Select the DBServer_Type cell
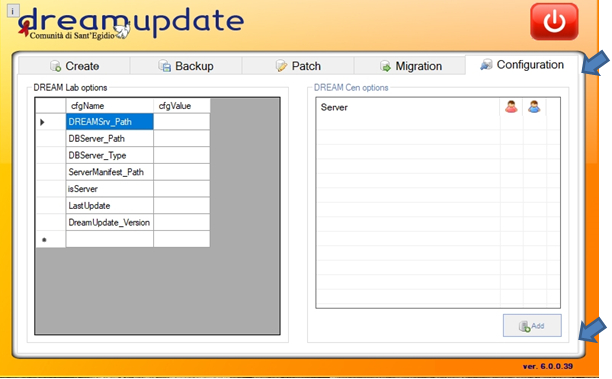 (x=110, y=155)
